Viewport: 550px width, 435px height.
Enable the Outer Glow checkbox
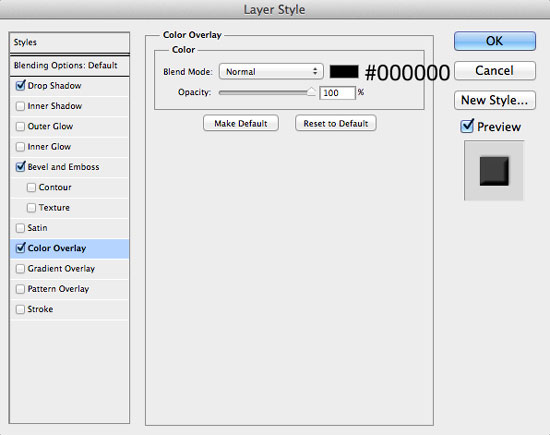click(20, 126)
